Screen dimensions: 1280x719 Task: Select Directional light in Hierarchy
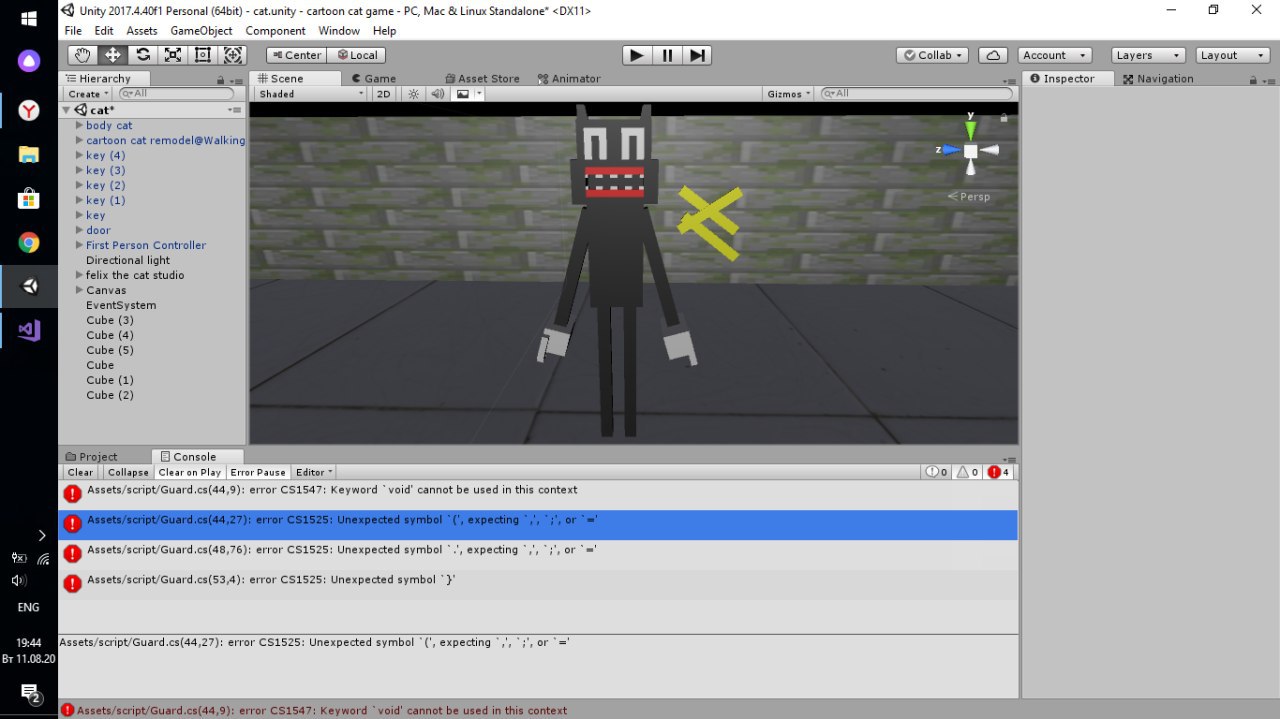(128, 260)
